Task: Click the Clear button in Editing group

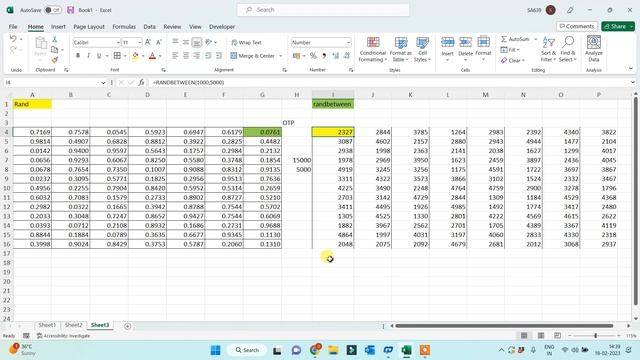Action: point(513,60)
